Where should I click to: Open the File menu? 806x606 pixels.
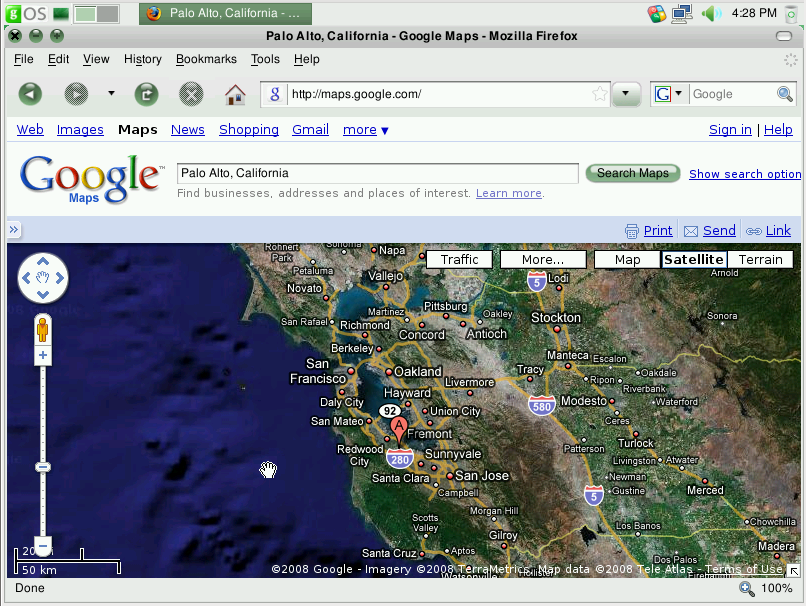pos(24,60)
